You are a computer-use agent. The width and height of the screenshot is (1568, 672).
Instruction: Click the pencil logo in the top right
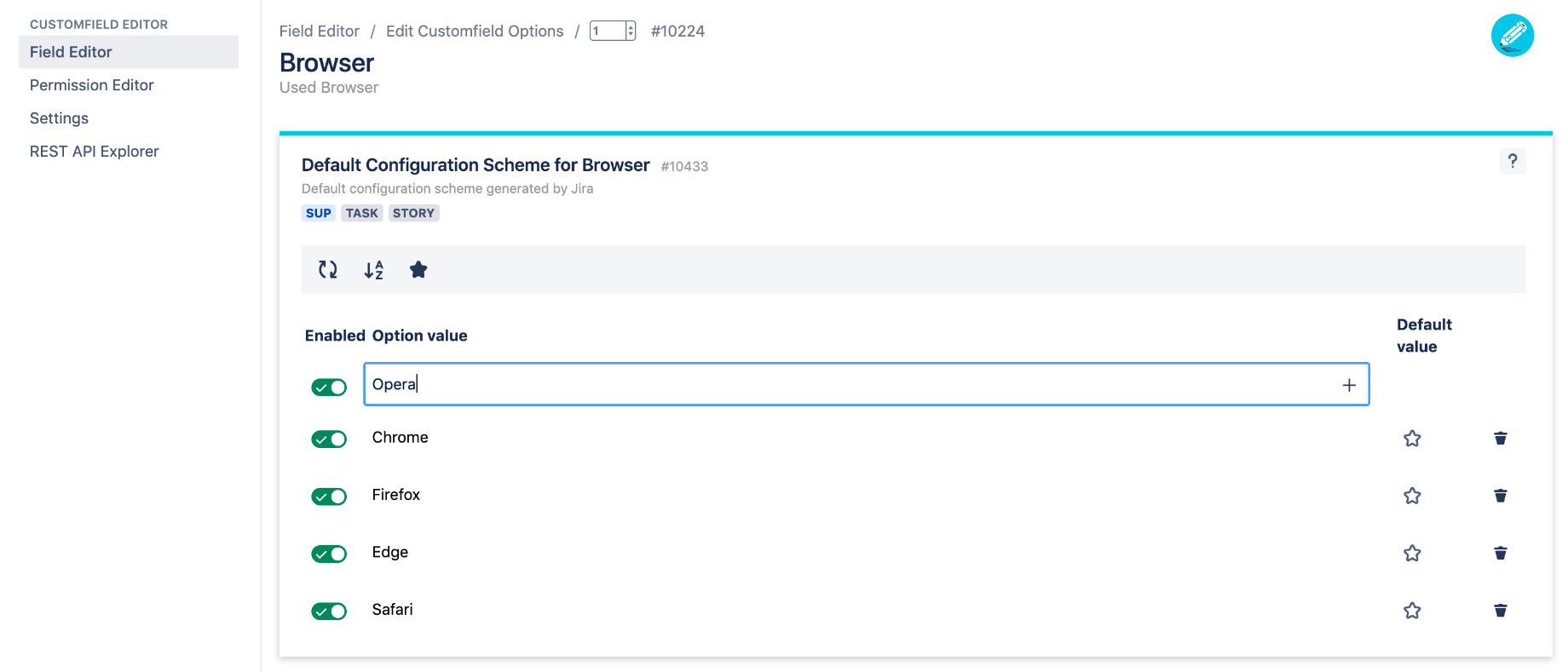coord(1512,36)
